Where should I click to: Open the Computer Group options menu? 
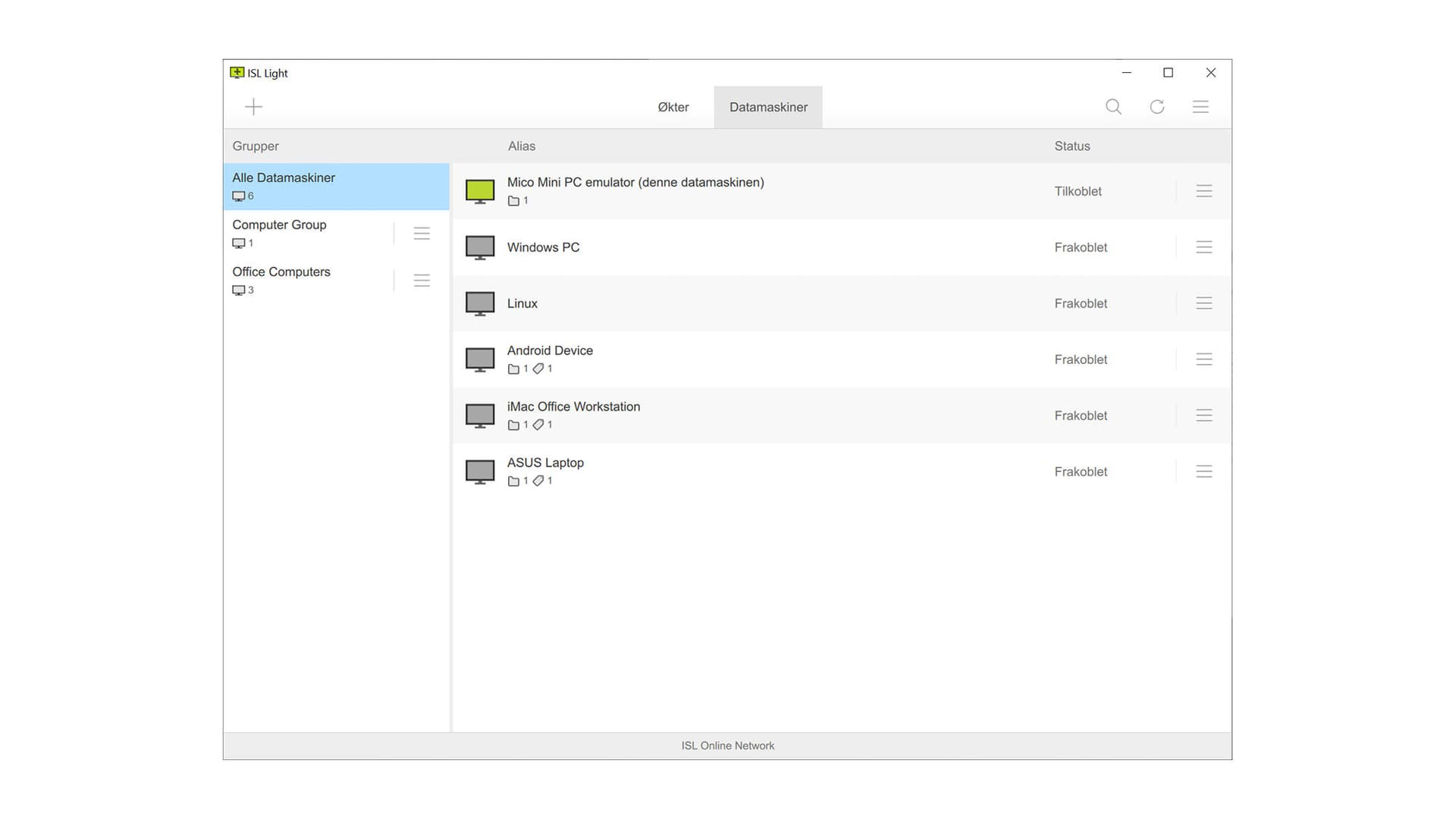[x=422, y=234]
